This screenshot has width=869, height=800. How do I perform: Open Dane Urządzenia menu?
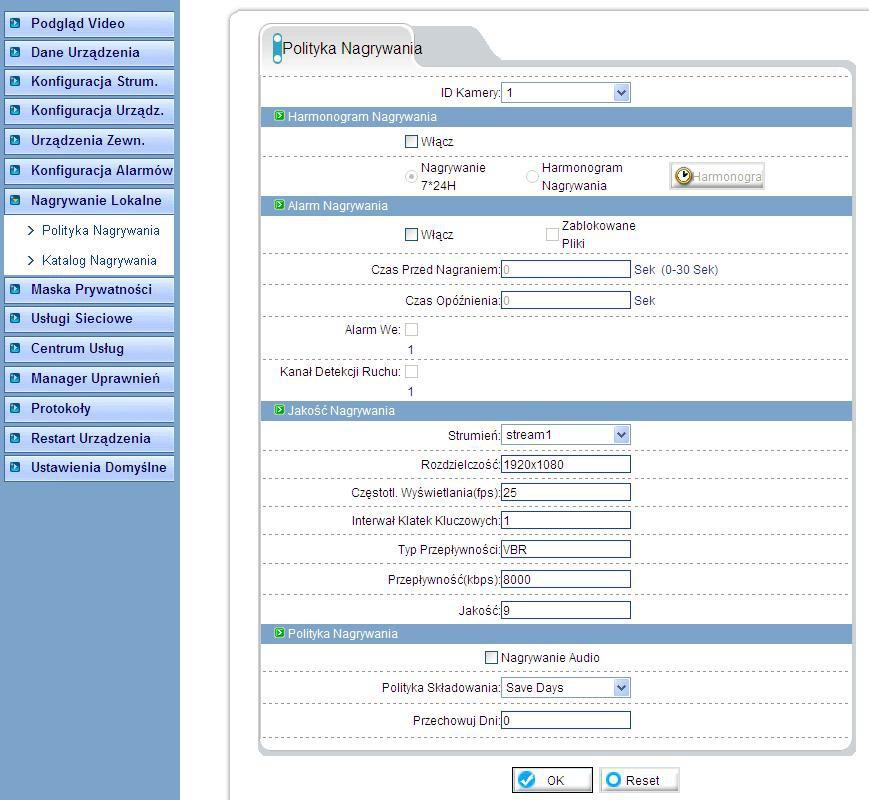pos(89,52)
